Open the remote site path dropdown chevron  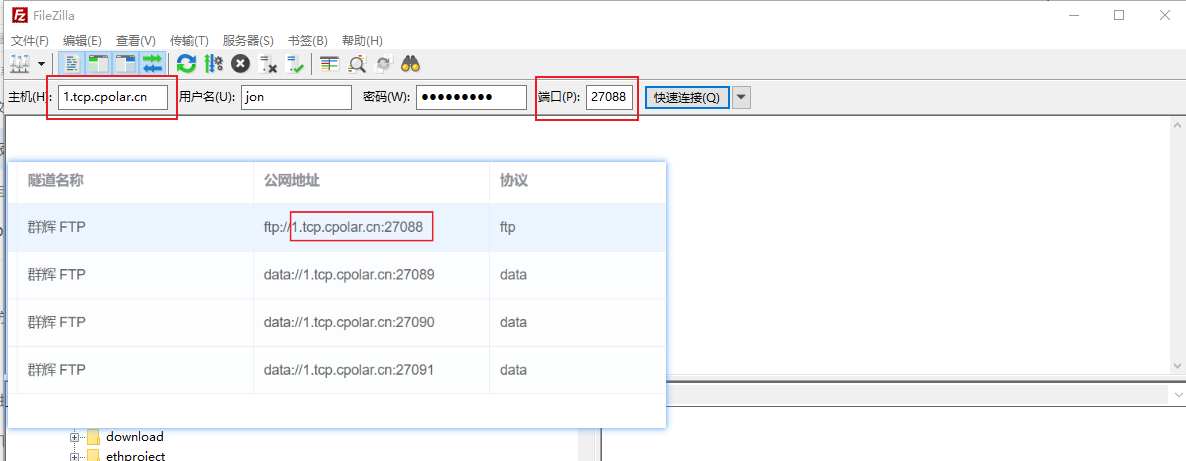coord(1177,394)
